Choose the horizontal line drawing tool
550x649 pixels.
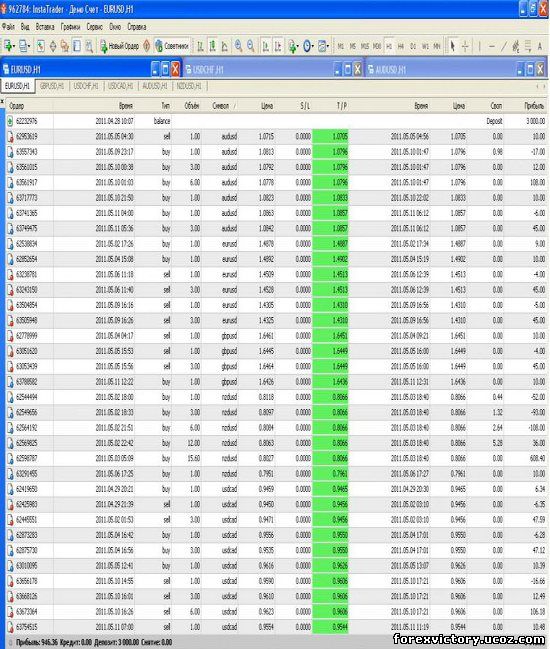[492, 46]
